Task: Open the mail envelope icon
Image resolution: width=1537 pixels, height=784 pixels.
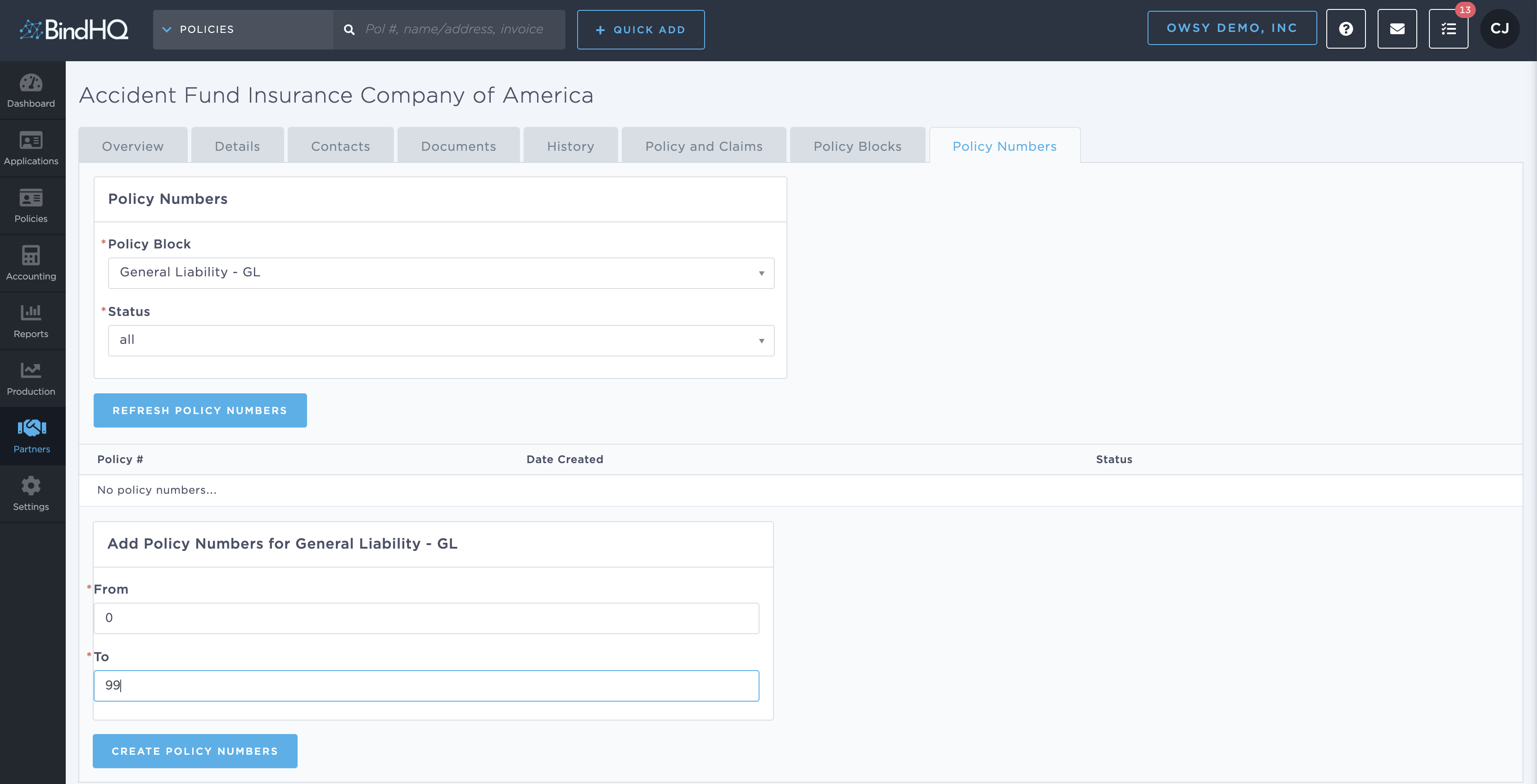Action: tap(1397, 29)
